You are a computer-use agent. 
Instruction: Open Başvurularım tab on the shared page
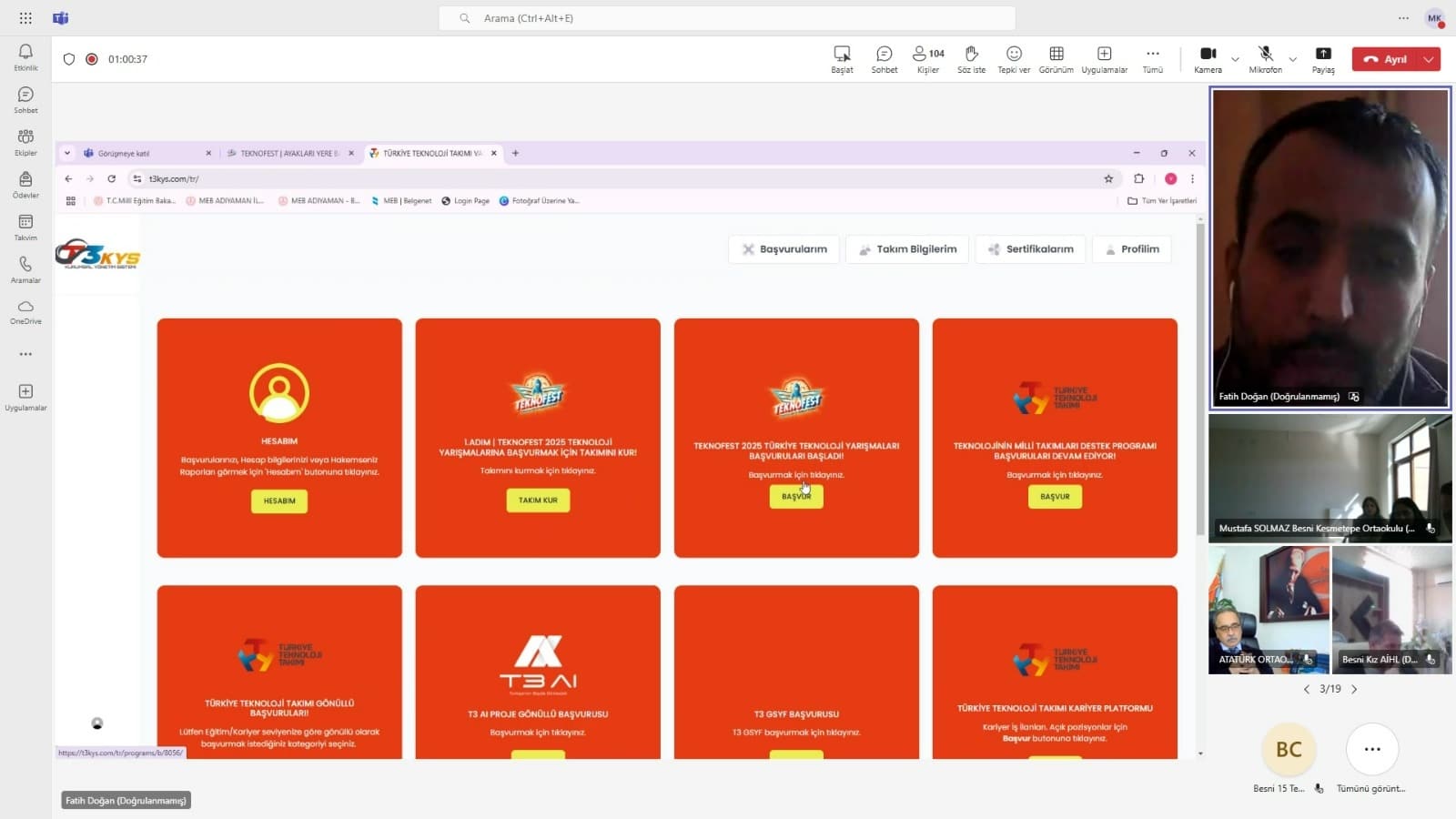coord(784,249)
